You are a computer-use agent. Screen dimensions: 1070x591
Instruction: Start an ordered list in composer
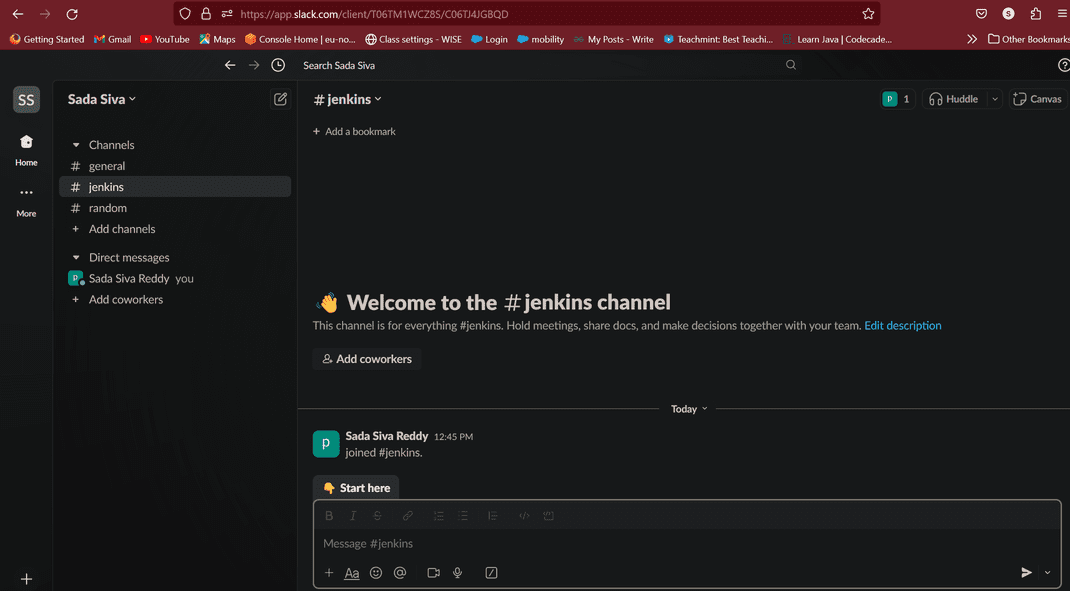click(439, 516)
